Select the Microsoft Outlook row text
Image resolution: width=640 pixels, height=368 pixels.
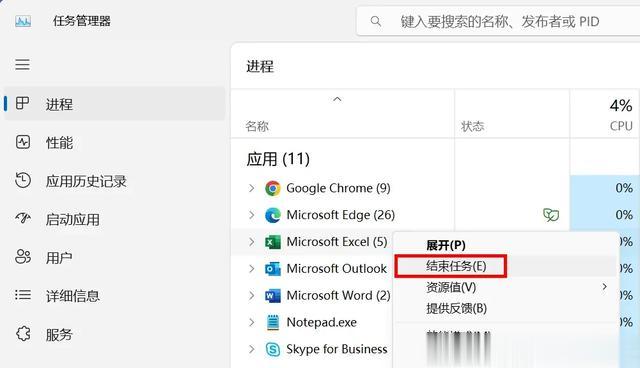pos(336,268)
